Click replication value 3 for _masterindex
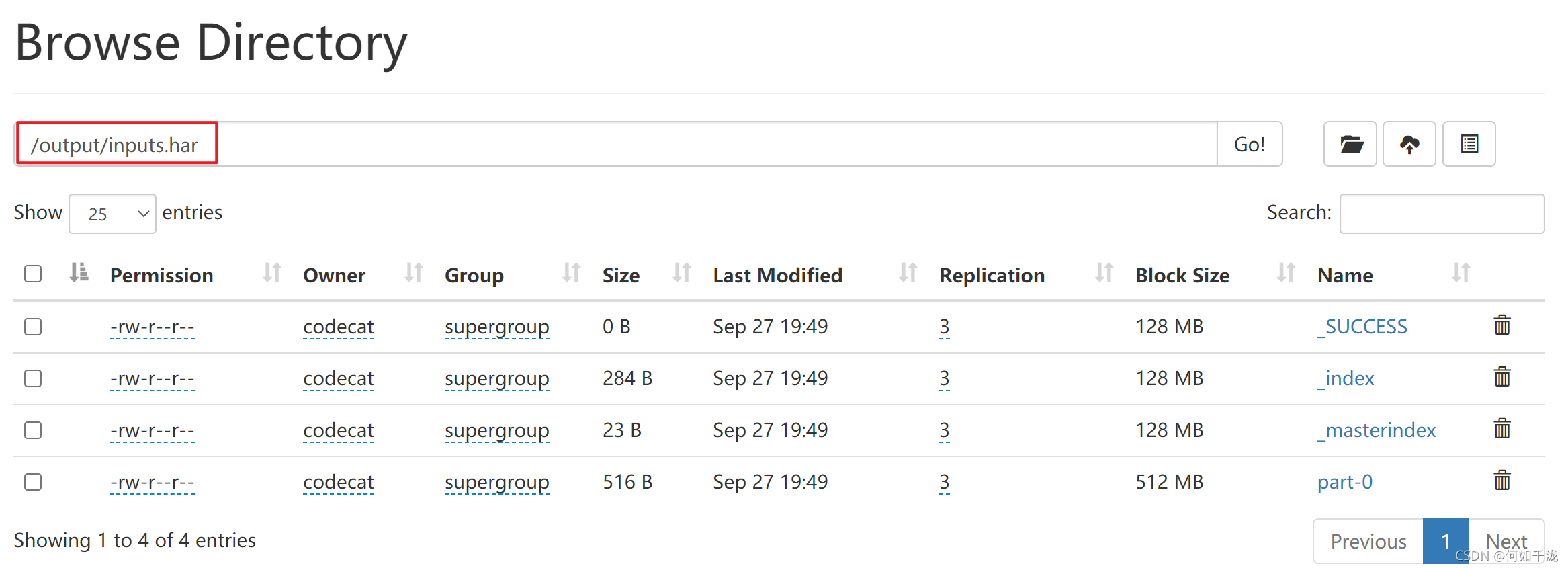This screenshot has width=1568, height=568. 945,430
